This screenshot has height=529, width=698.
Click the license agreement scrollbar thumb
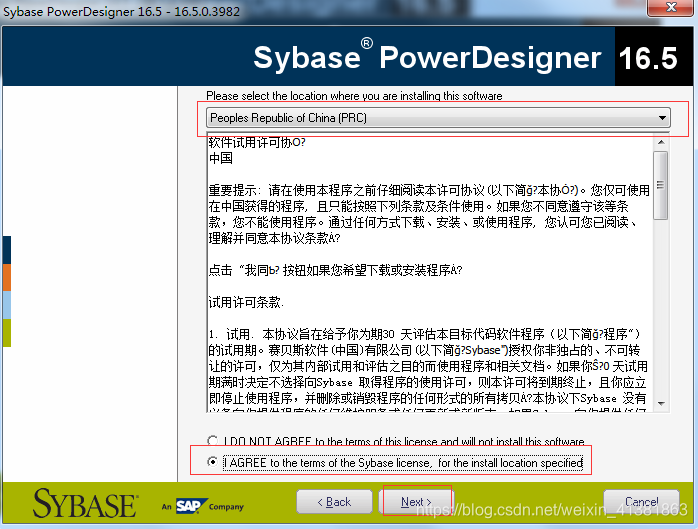(661, 185)
